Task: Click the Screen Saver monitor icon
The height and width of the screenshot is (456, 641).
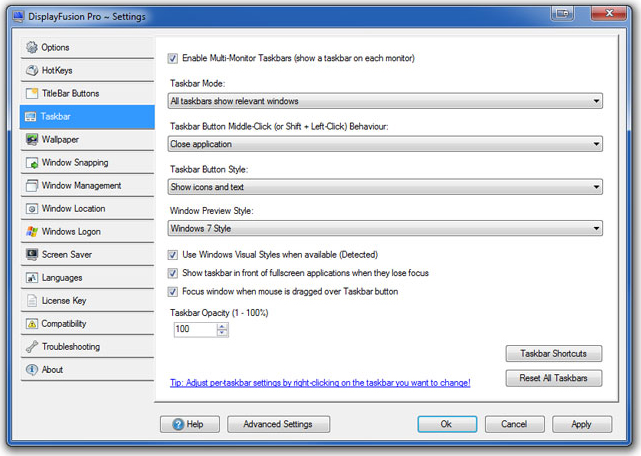Action: [31, 254]
